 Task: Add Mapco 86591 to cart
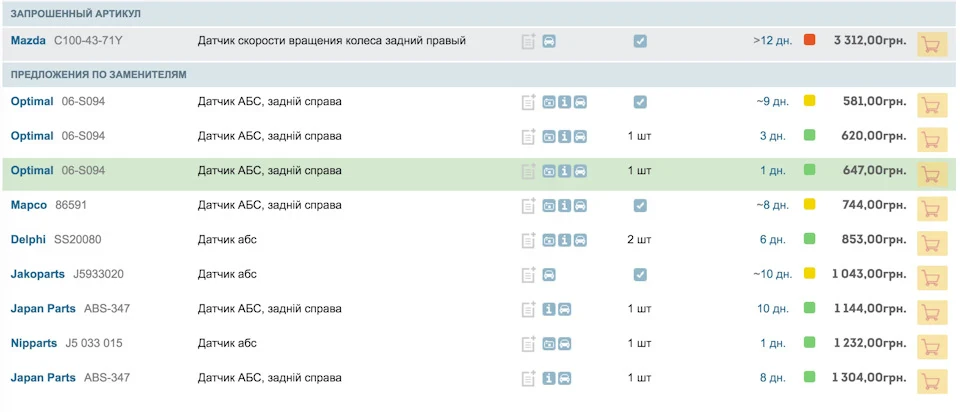pyautogui.click(x=931, y=209)
